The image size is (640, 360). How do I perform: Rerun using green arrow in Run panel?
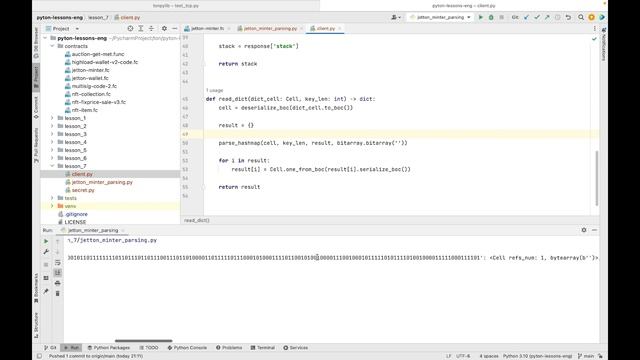(46, 241)
